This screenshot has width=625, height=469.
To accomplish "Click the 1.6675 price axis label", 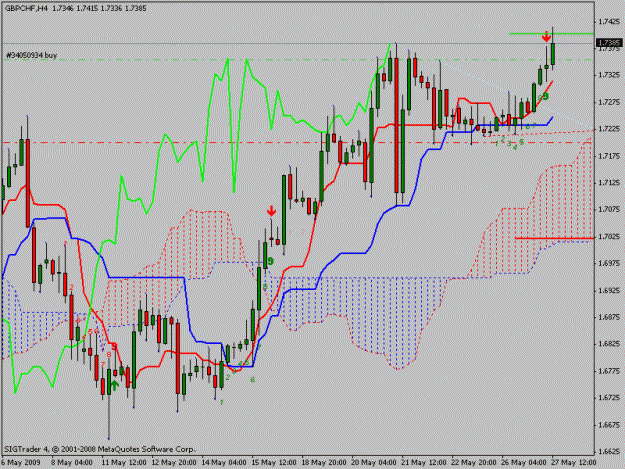I will click(609, 424).
